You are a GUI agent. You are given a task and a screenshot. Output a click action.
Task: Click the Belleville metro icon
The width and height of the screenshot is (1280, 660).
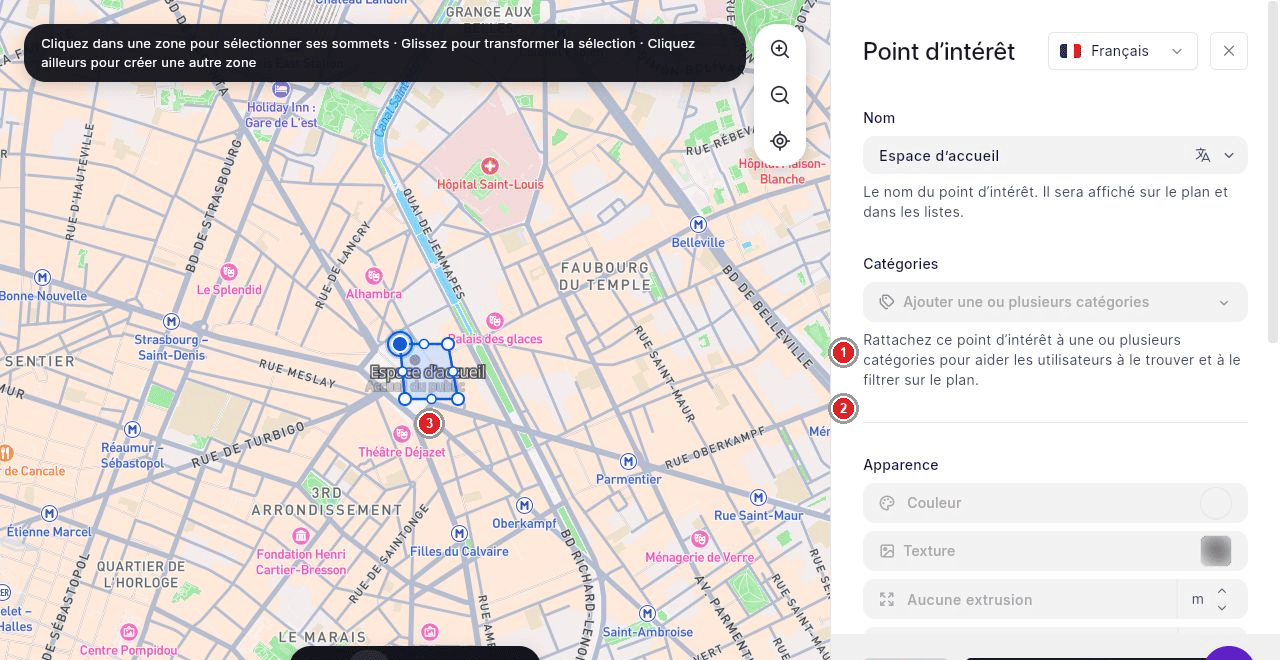[699, 224]
